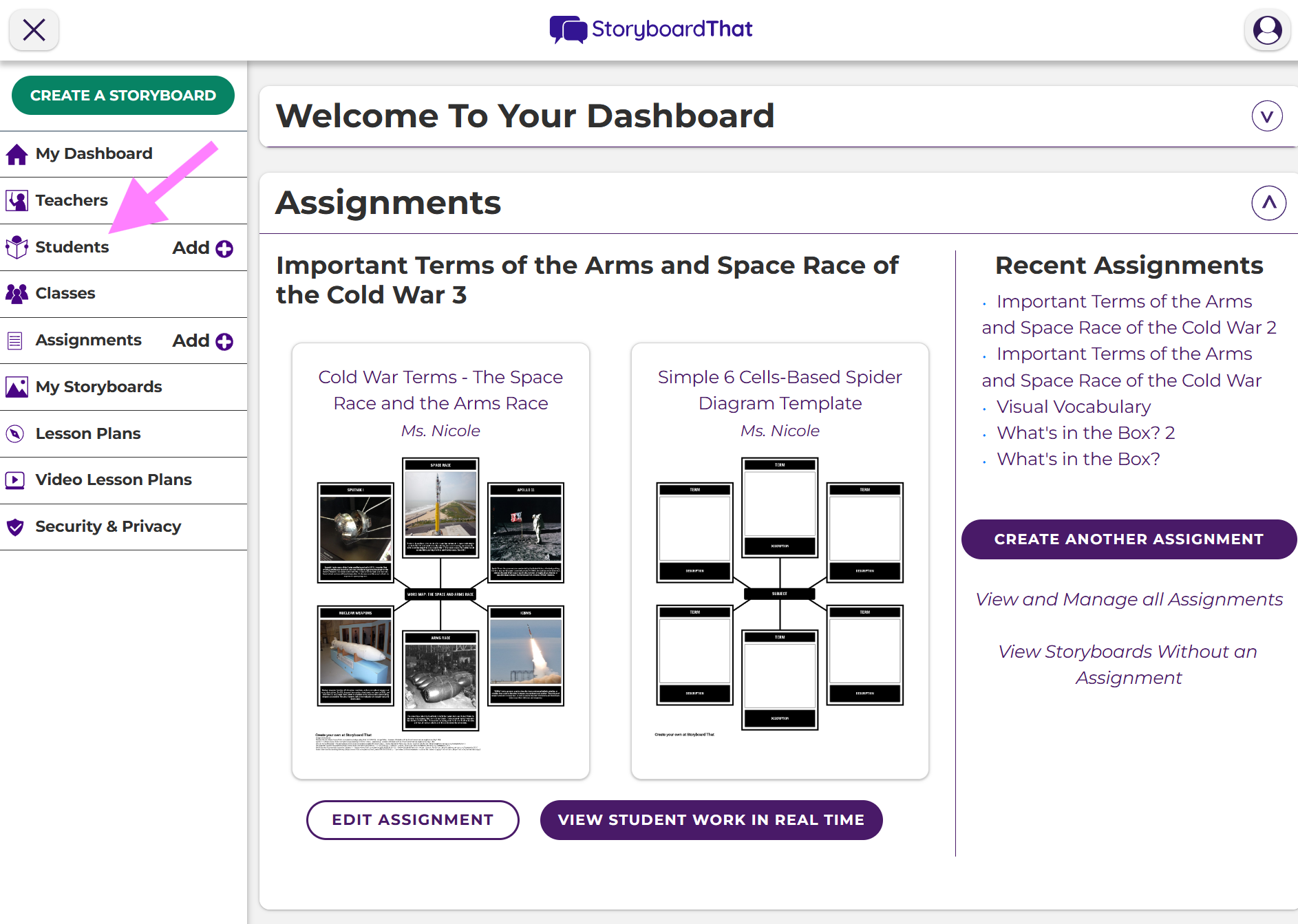Click the StoryboardThat logo
This screenshot has width=1298, height=924.
point(650,30)
